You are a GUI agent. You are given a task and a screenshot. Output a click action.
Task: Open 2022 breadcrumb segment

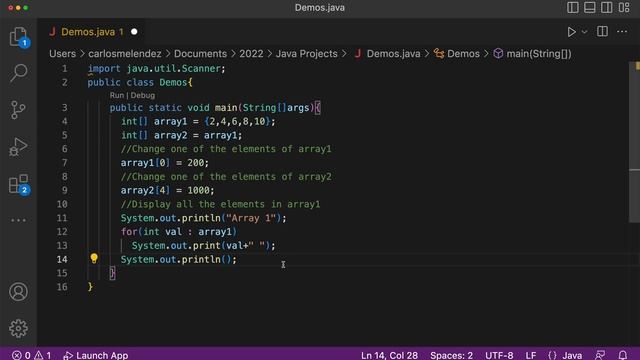[251, 54]
